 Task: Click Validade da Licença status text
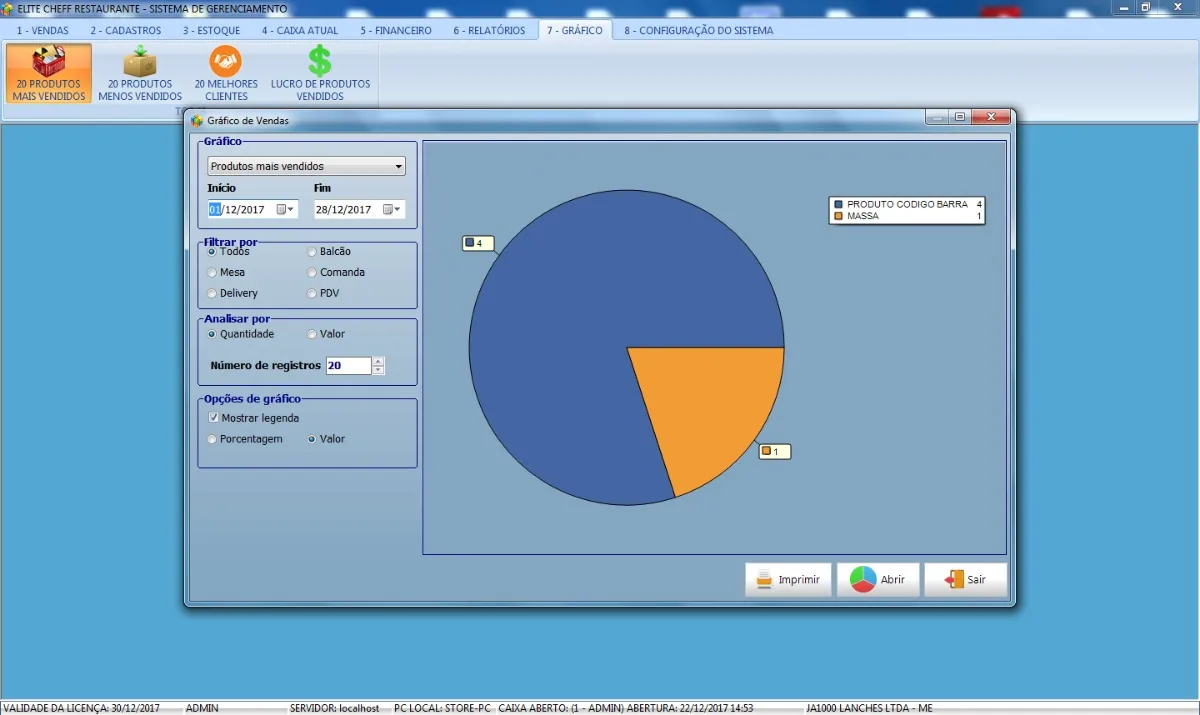pyautogui.click(x=82, y=708)
